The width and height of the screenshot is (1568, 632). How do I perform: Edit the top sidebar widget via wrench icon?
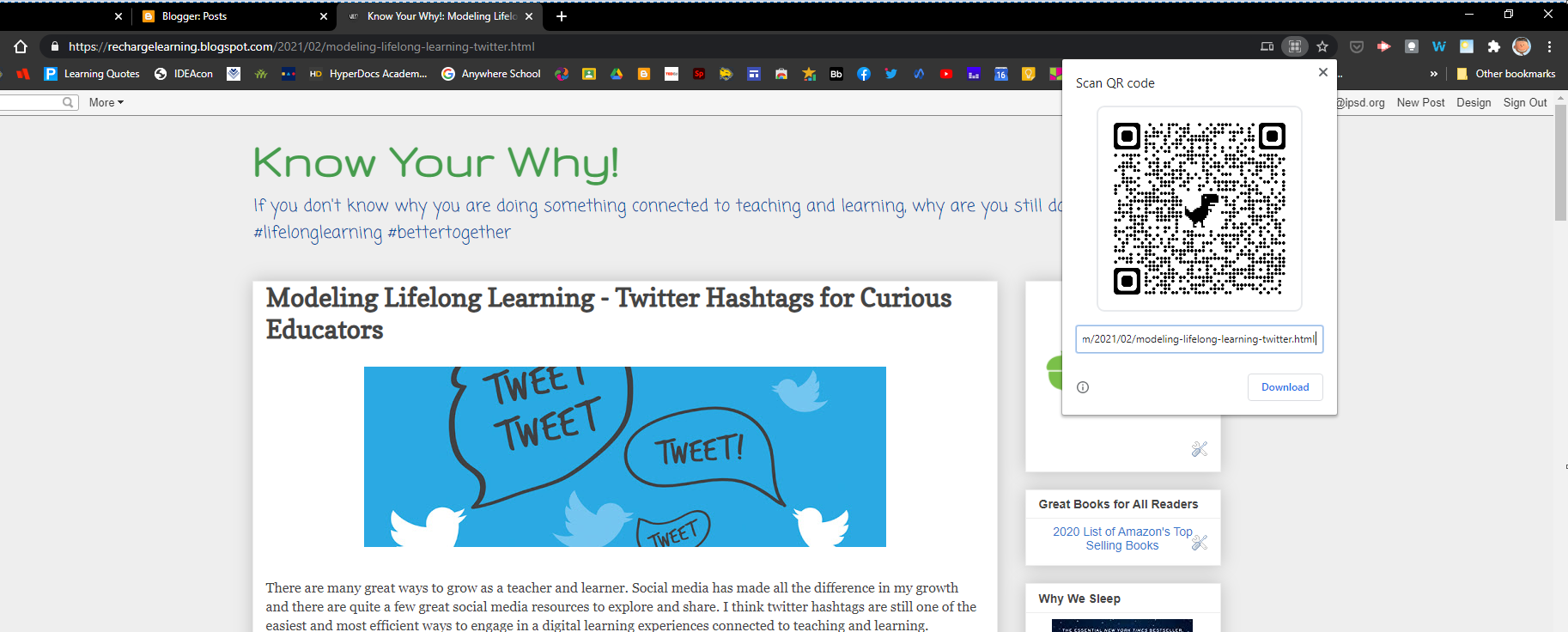[x=1200, y=449]
